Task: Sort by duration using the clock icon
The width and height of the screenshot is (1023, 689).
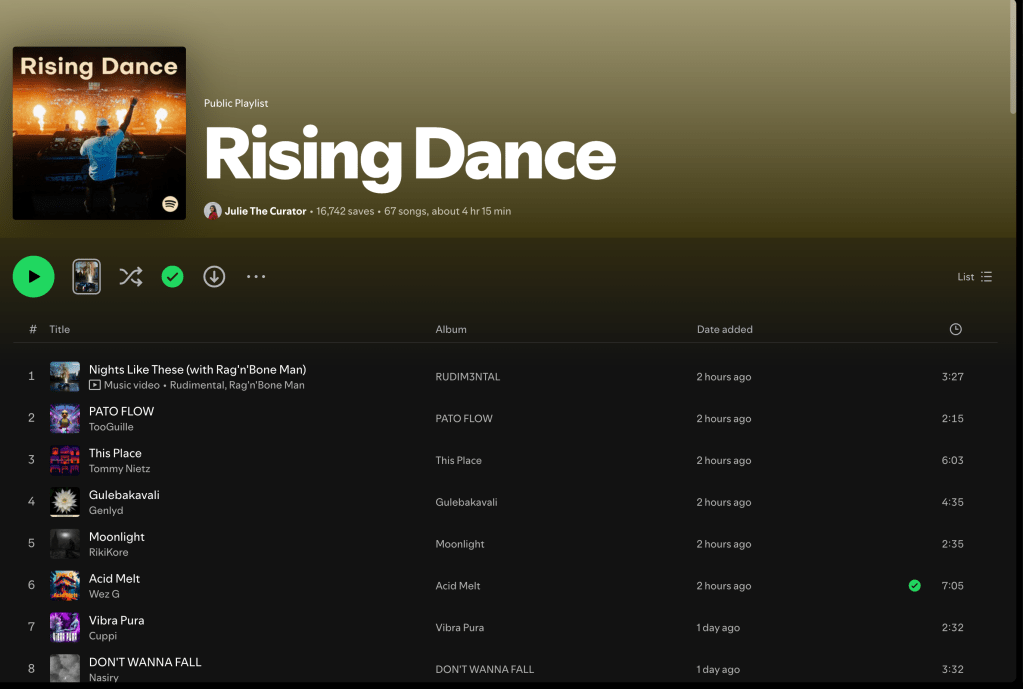Action: tap(955, 329)
